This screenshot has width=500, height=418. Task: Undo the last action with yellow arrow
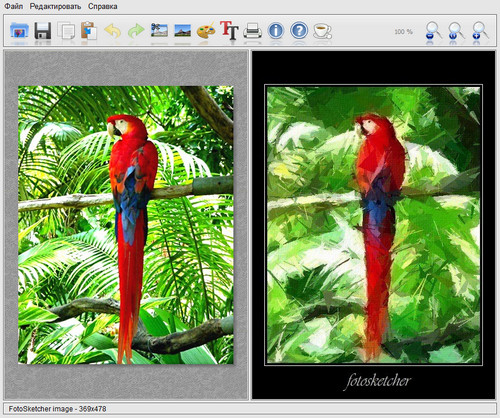tap(112, 31)
